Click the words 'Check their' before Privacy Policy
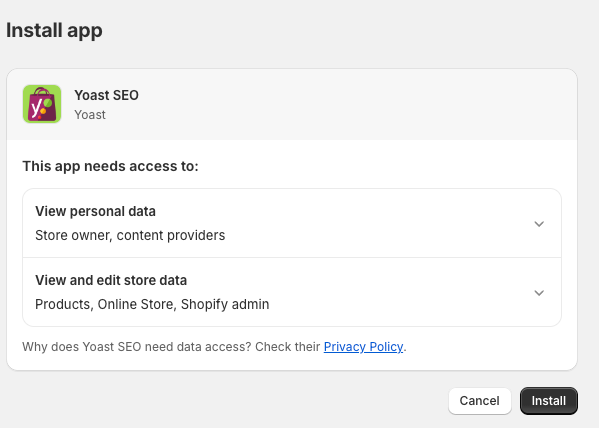Image resolution: width=599 pixels, height=428 pixels. click(x=287, y=347)
